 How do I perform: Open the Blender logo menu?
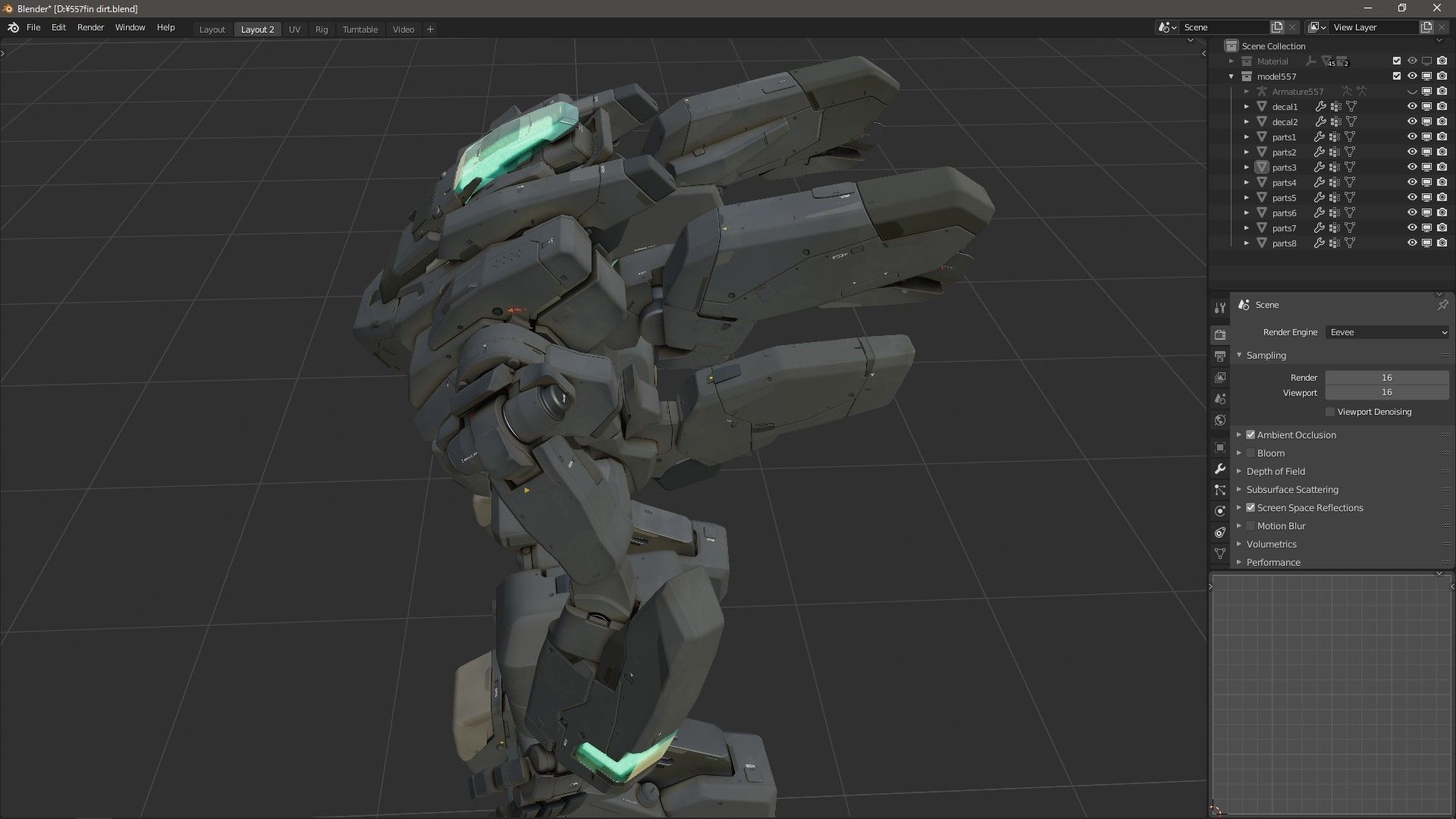pyautogui.click(x=13, y=28)
